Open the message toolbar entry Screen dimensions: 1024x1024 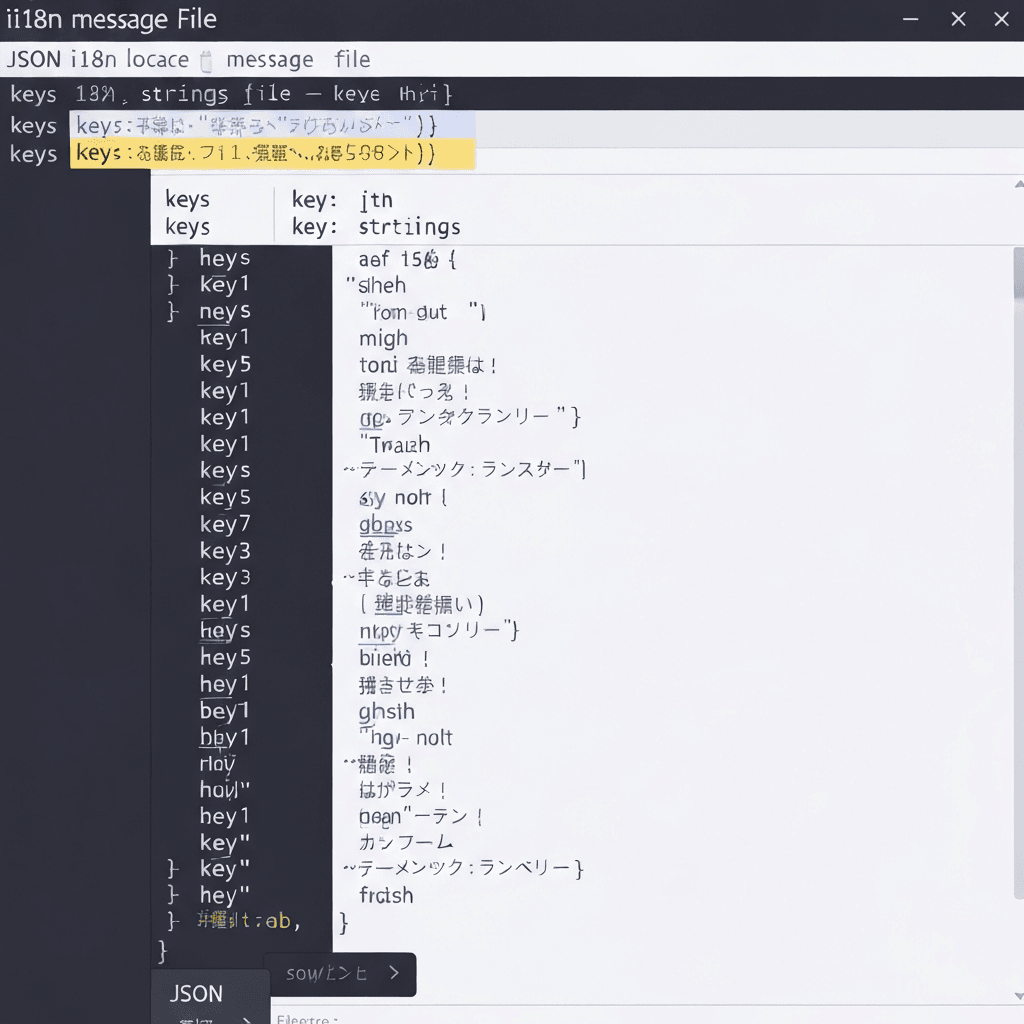(x=269, y=60)
